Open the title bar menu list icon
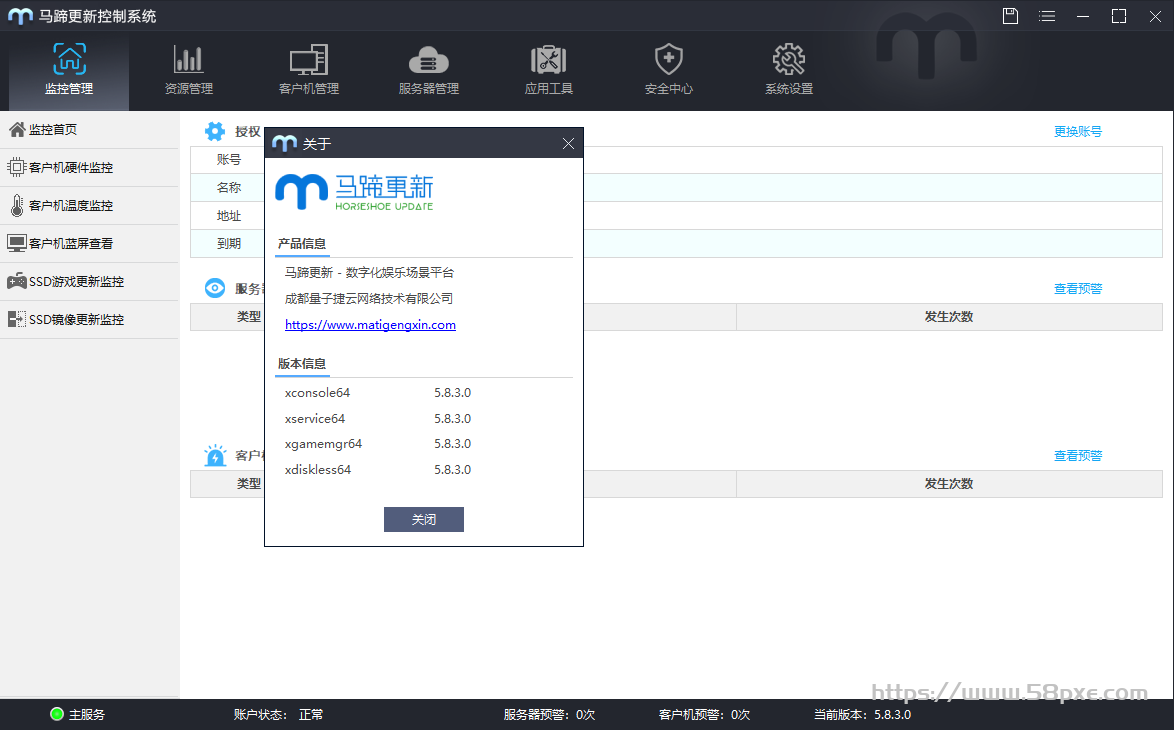Image resolution: width=1174 pixels, height=730 pixels. (1047, 16)
